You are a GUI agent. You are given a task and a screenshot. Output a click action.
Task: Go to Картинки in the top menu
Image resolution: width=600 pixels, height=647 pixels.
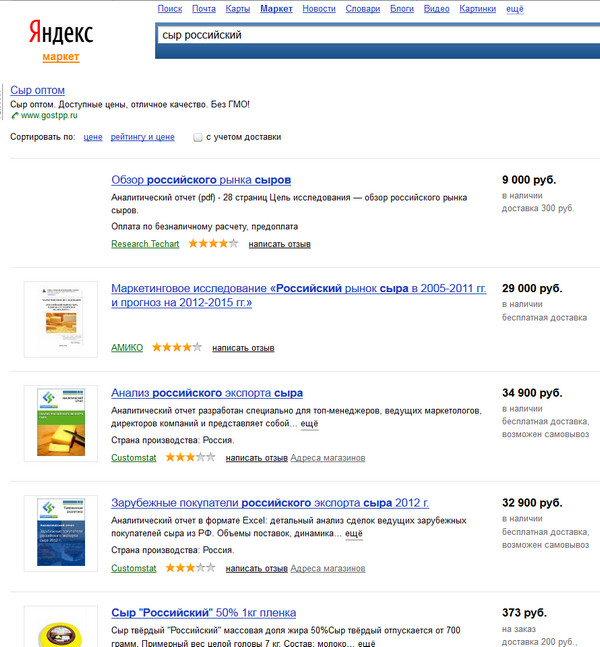pyautogui.click(x=478, y=9)
